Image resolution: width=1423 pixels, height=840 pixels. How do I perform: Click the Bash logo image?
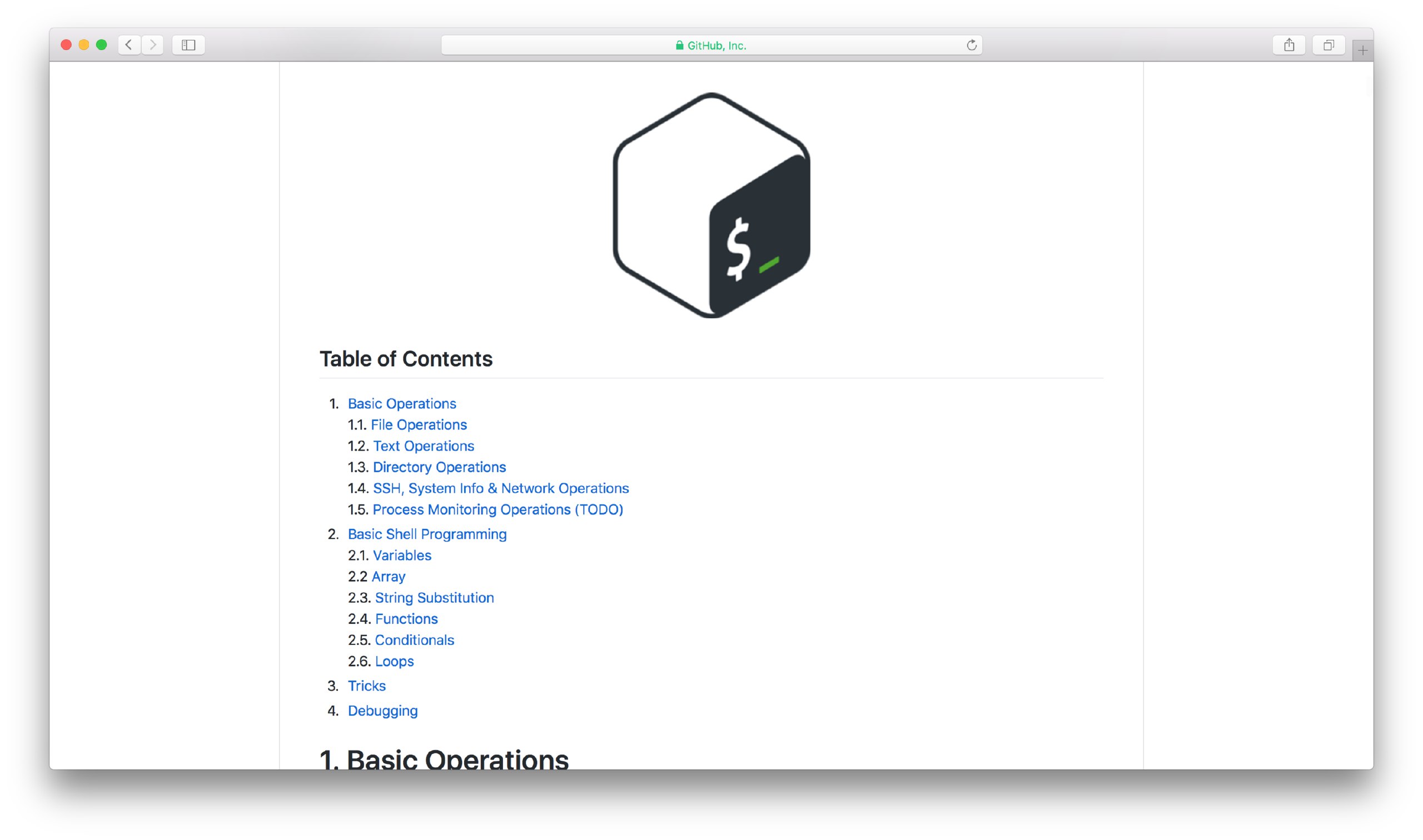pyautogui.click(x=711, y=206)
